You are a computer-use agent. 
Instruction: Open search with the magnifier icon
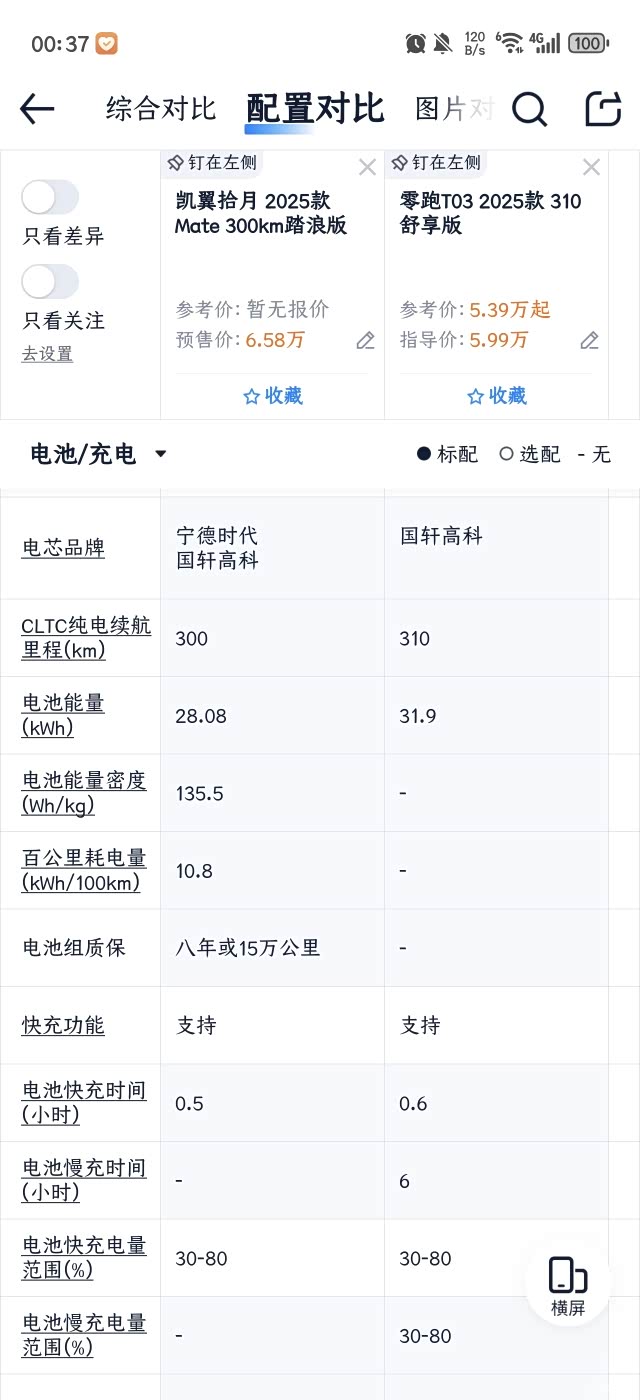[x=530, y=109]
